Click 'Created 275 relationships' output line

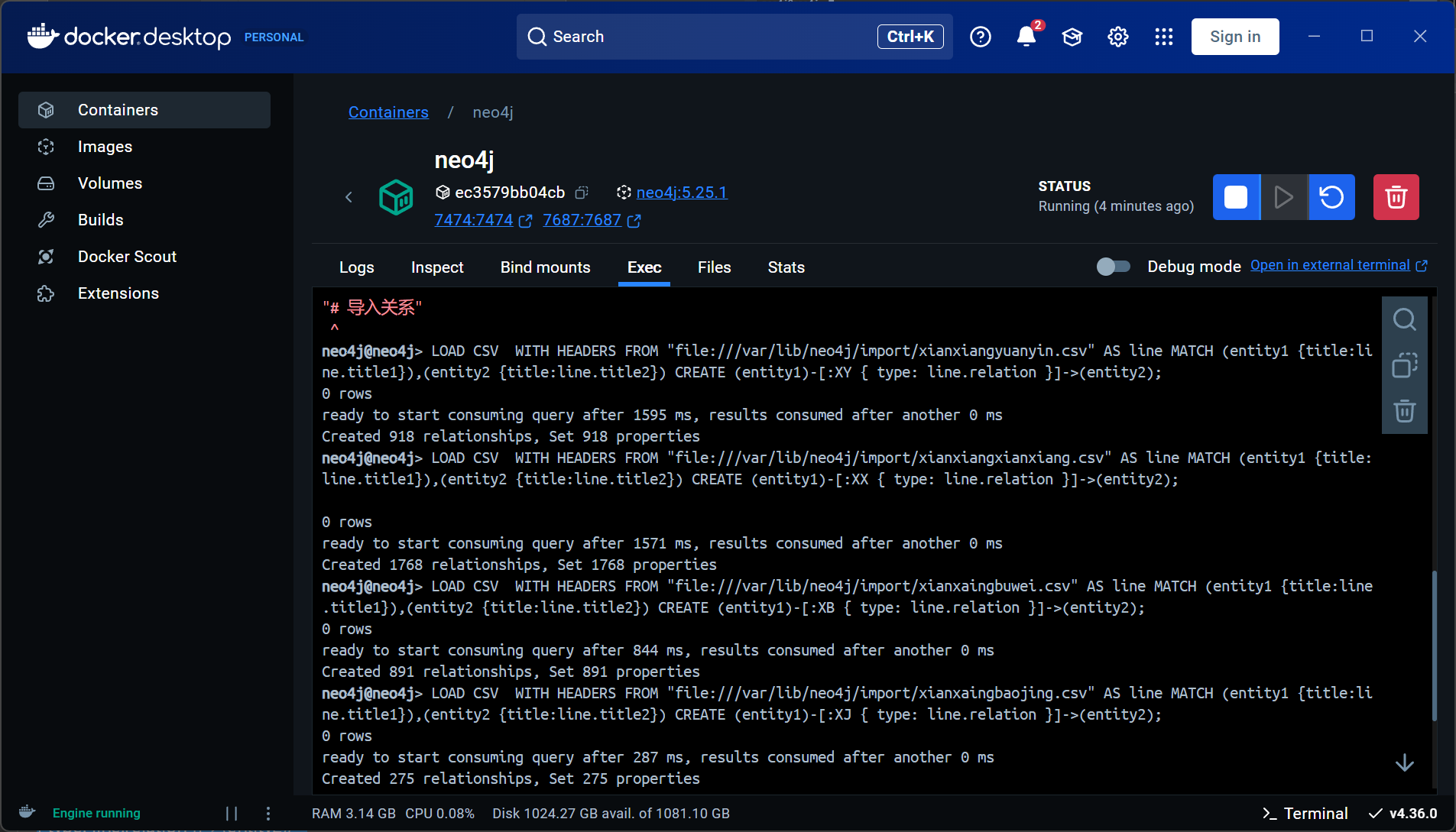(x=511, y=779)
